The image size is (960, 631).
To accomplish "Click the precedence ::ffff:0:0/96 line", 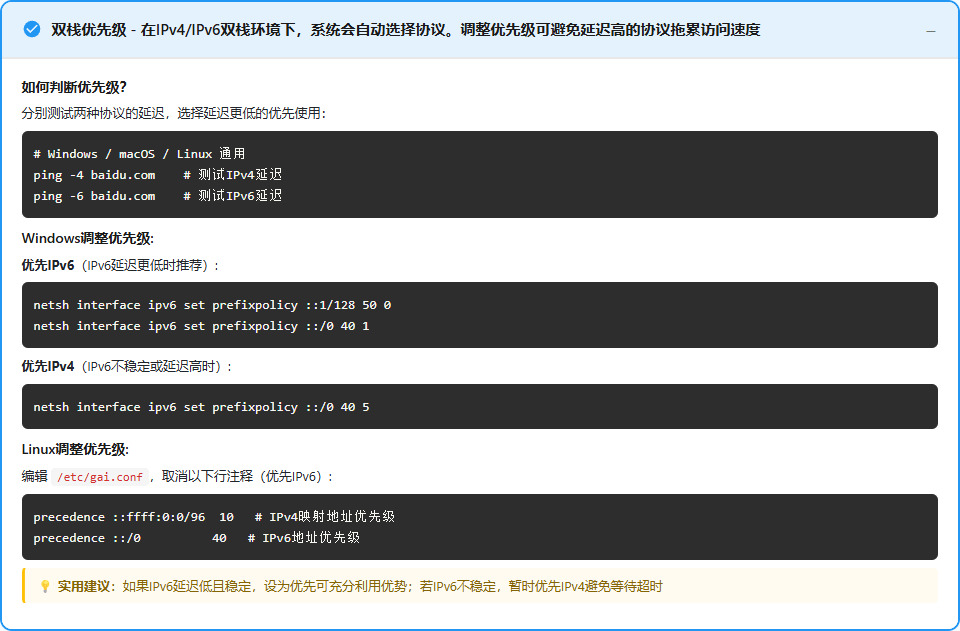I will pos(133,517).
